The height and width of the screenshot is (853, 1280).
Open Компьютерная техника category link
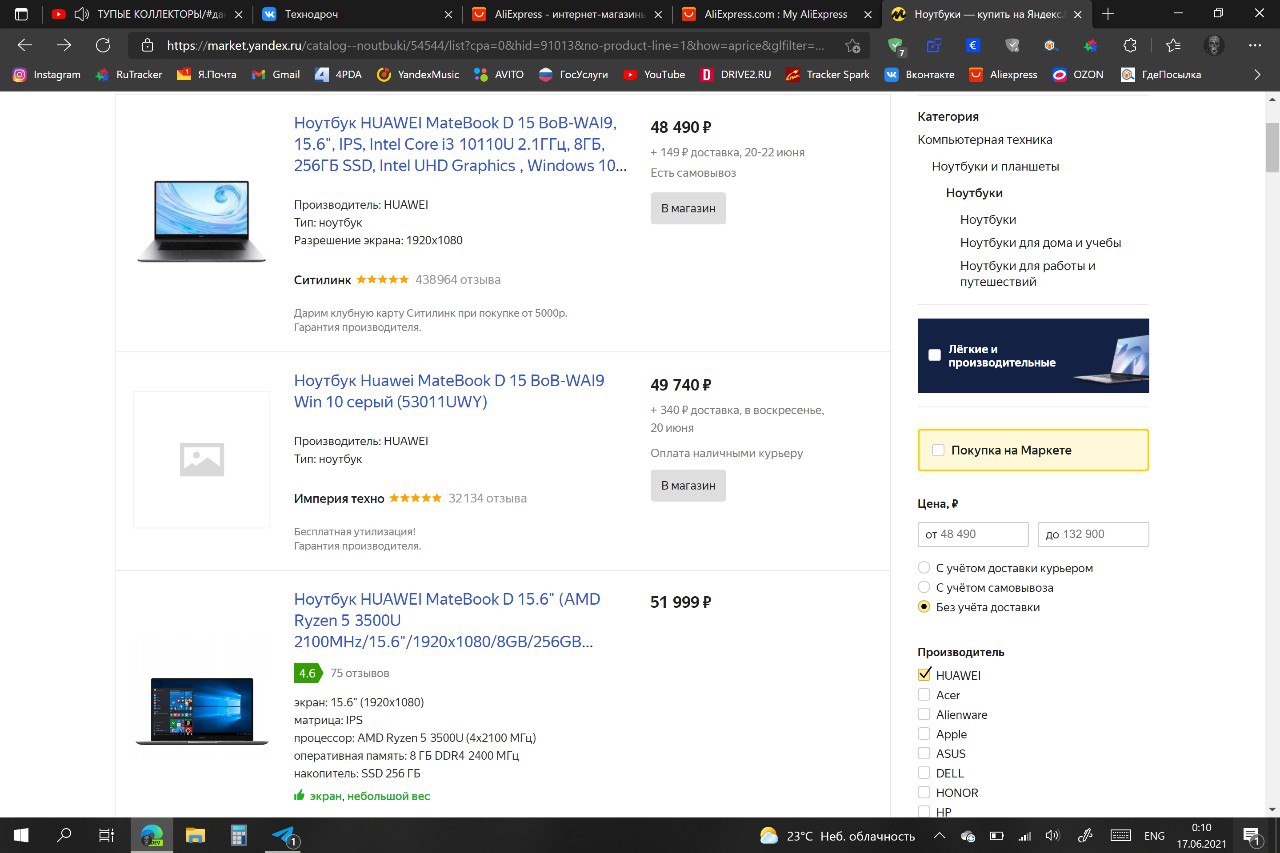pyautogui.click(x=985, y=140)
